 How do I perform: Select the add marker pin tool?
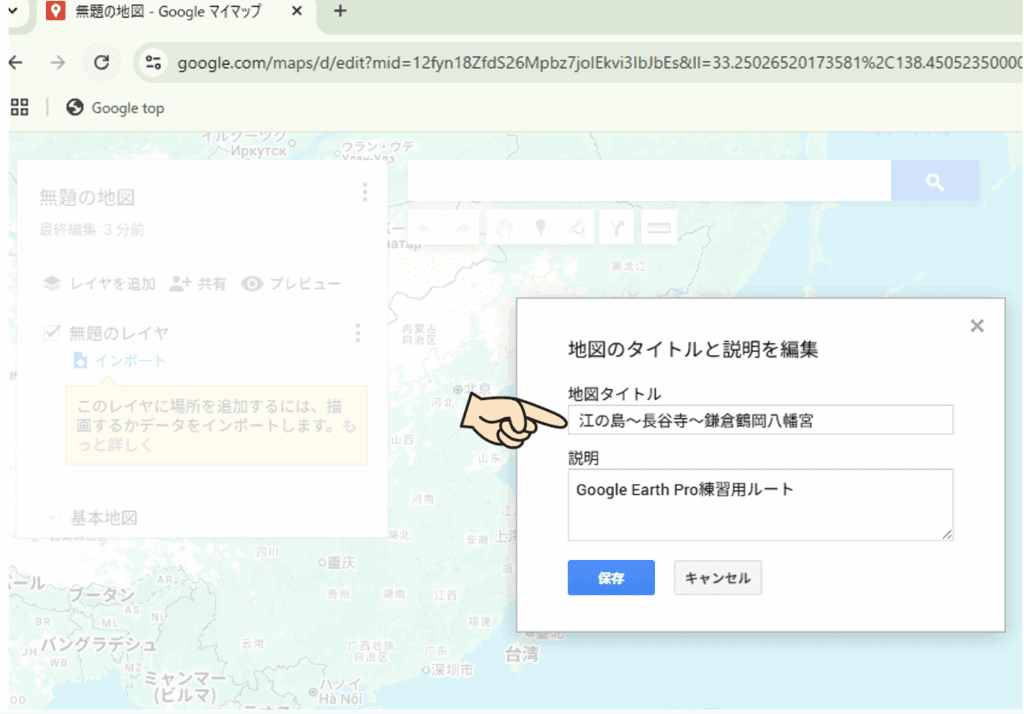[x=541, y=228]
